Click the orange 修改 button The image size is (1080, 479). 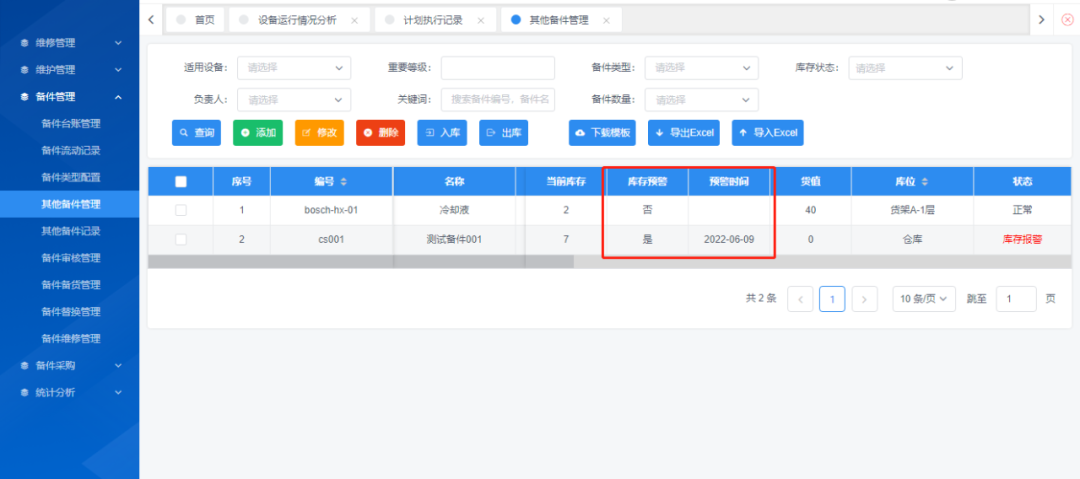pos(320,132)
